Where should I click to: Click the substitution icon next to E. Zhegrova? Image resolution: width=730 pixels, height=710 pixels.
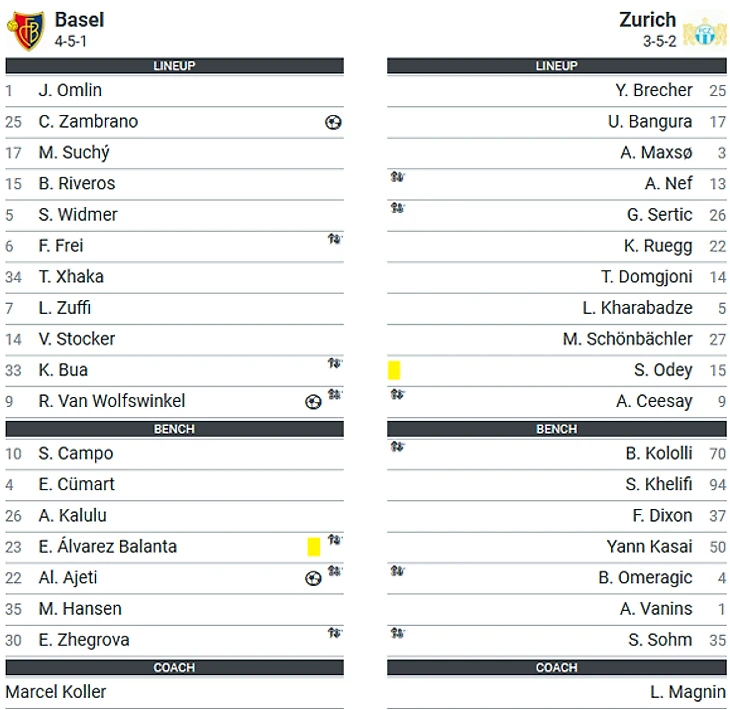(335, 633)
